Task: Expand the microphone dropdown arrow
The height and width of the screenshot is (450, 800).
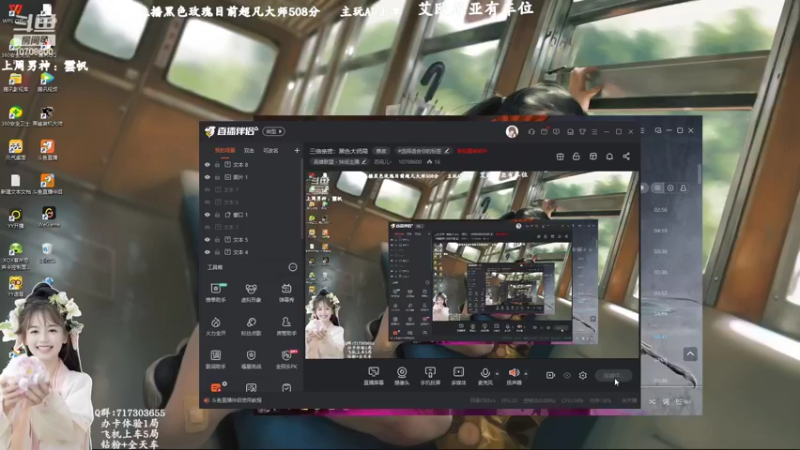Action: (x=497, y=374)
